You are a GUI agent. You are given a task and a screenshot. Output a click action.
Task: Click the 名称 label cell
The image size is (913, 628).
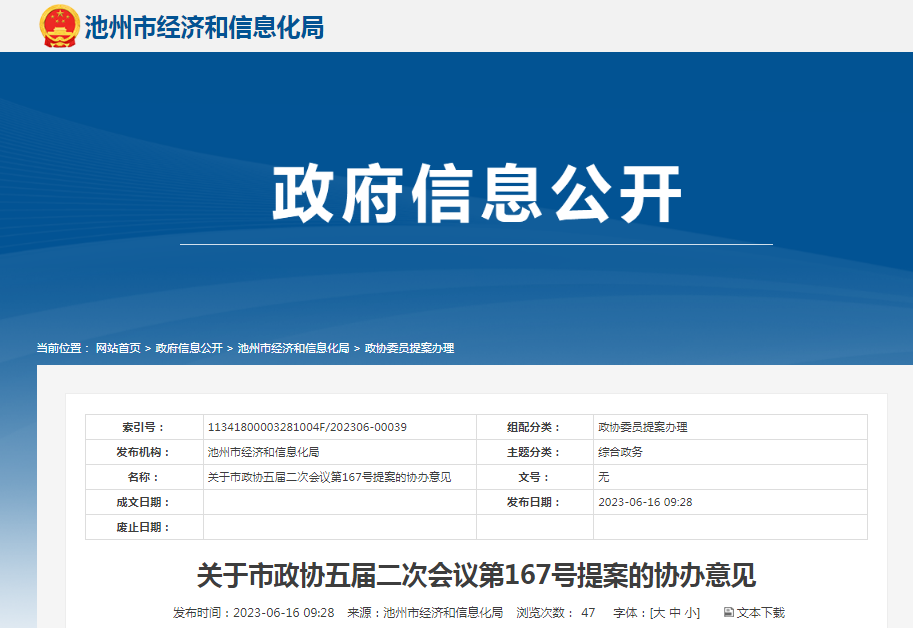click(x=144, y=477)
